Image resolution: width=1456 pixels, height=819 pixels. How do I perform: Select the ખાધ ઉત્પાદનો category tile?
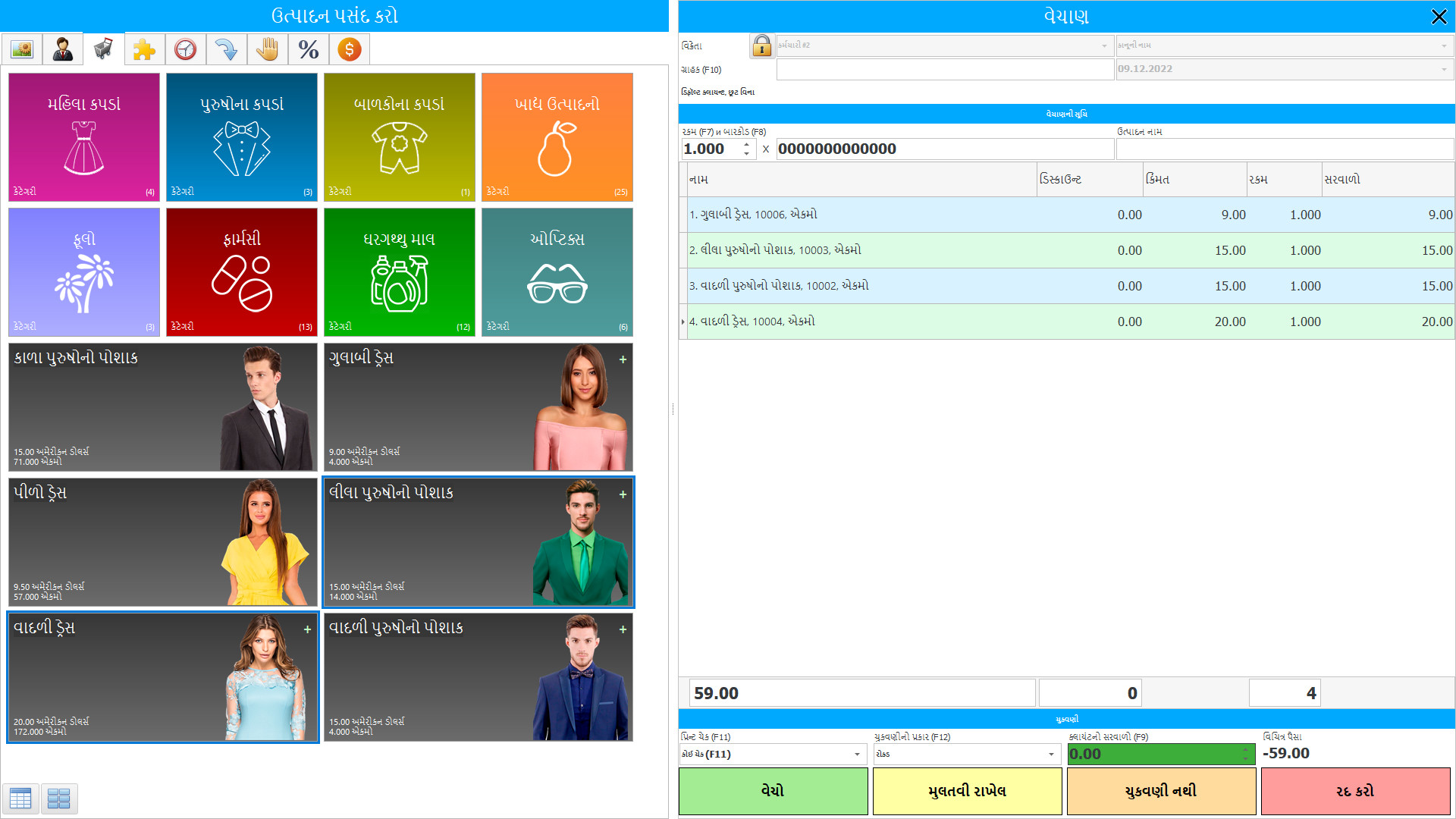(x=556, y=136)
